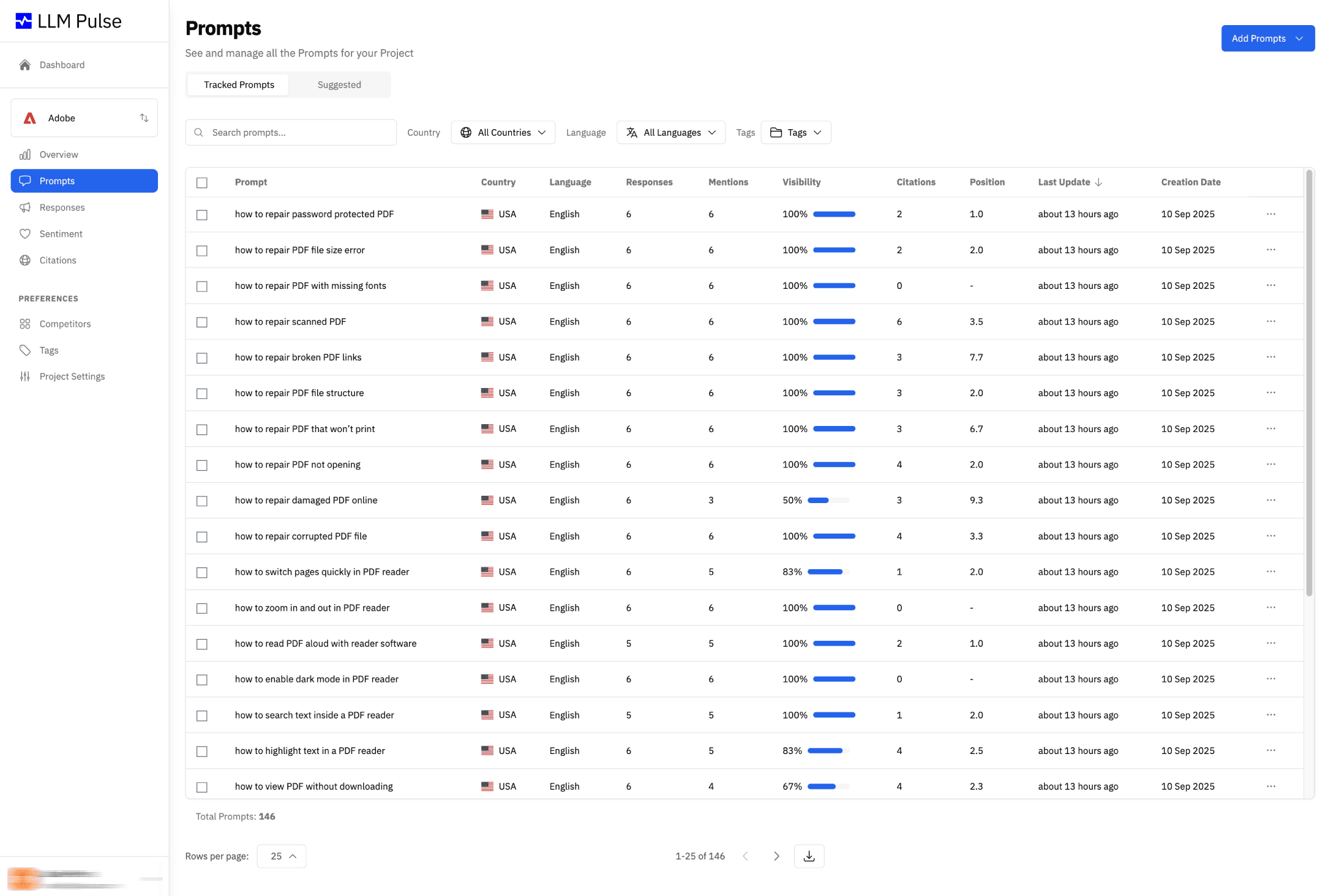Screen dimensions: 1331x896
Task: Go to next page arrow
Action: pos(776,856)
